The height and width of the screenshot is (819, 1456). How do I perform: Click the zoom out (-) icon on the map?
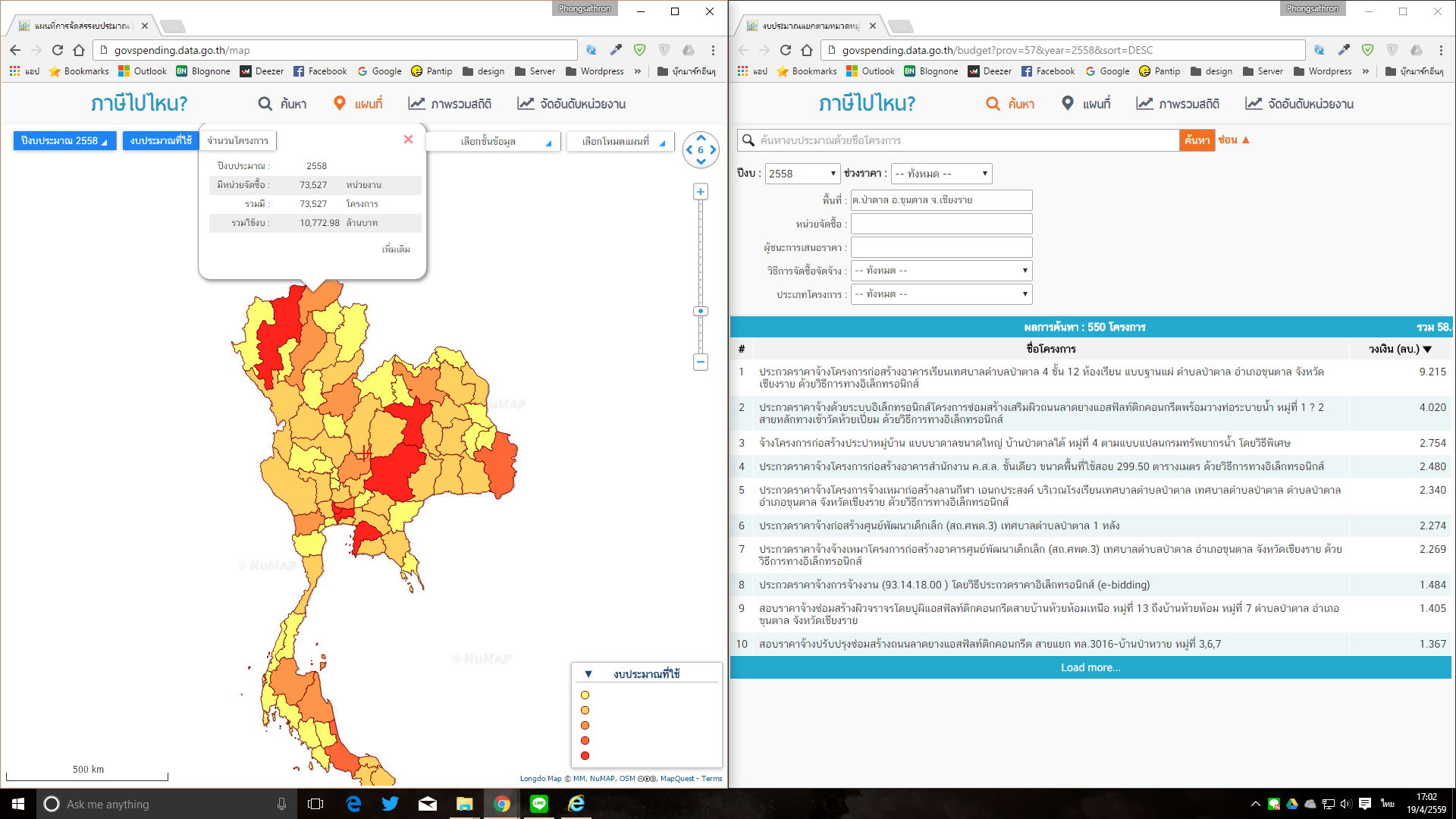coord(703,357)
